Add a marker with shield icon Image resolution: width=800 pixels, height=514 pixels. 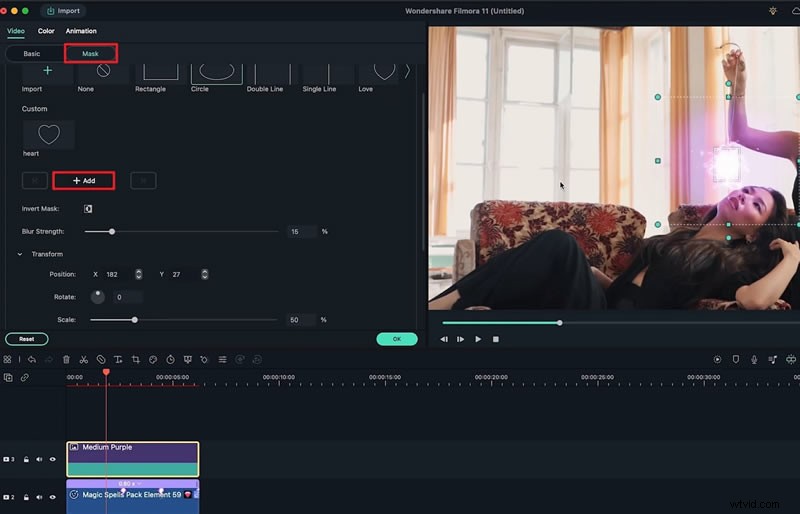point(736,360)
